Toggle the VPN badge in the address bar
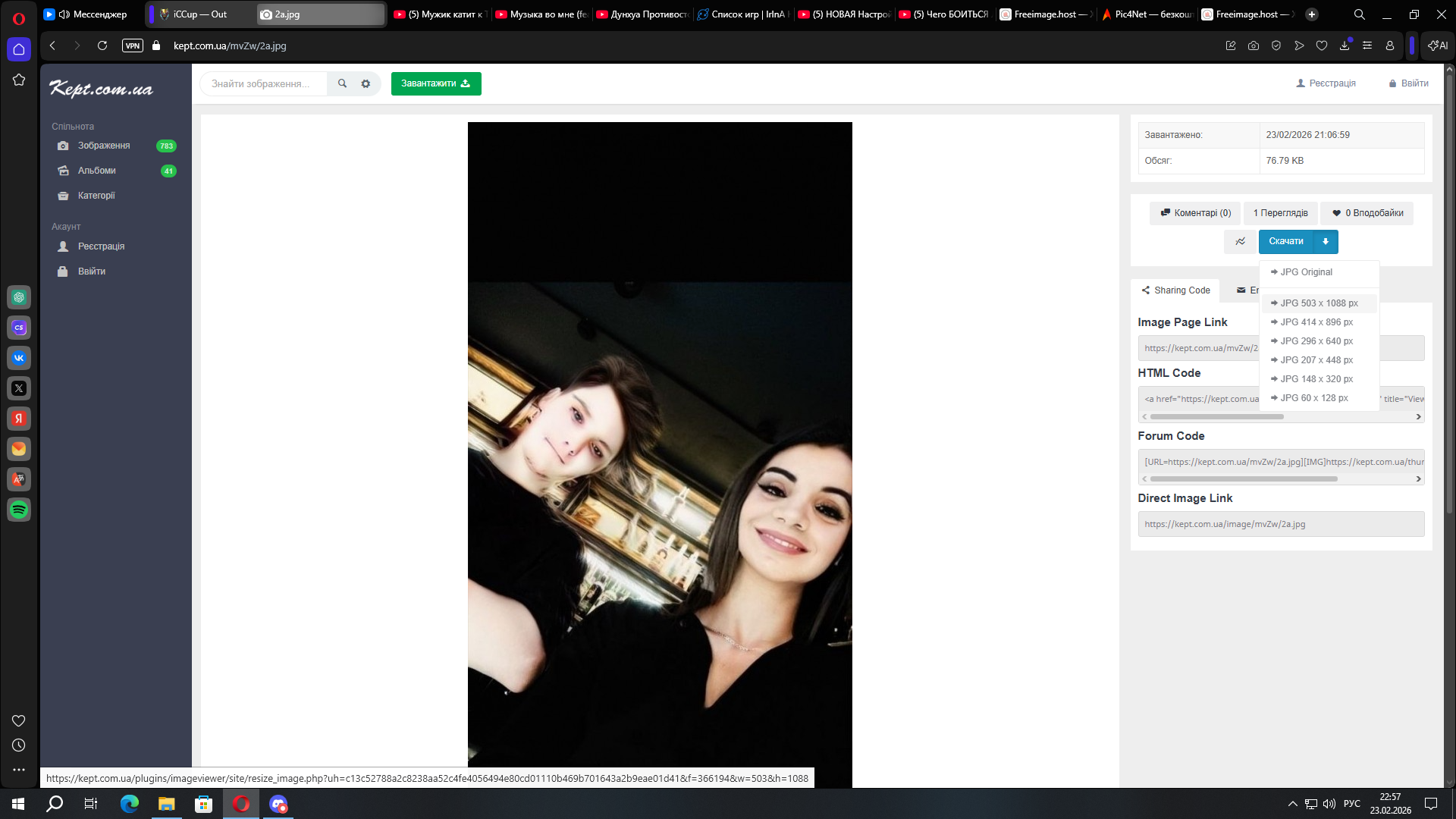Viewport: 1456px width, 819px height. coord(133,45)
